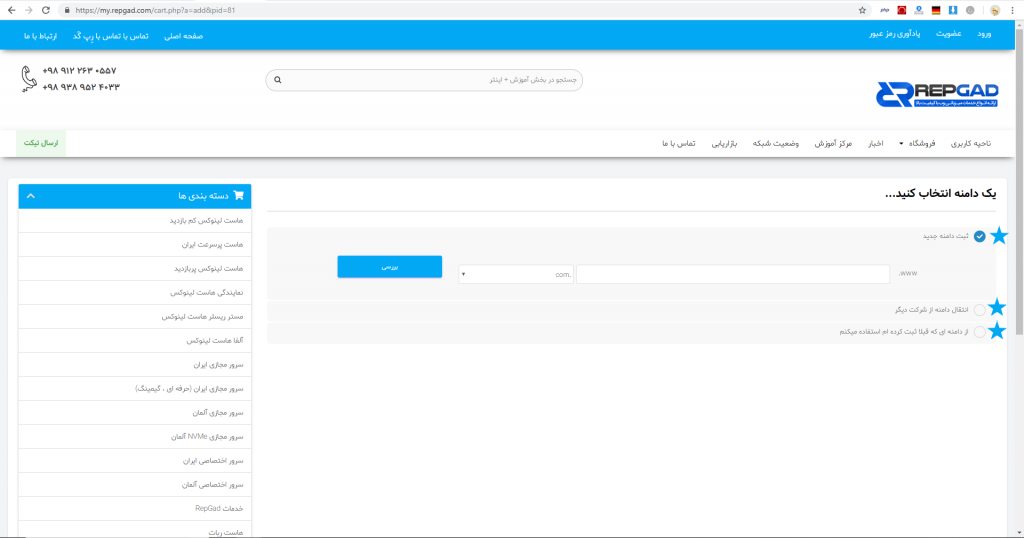The width and height of the screenshot is (1024, 538).
Task: Open سرور مجازی ایران (حرفه ای ، گیمینگ) category
Action: tap(135, 388)
